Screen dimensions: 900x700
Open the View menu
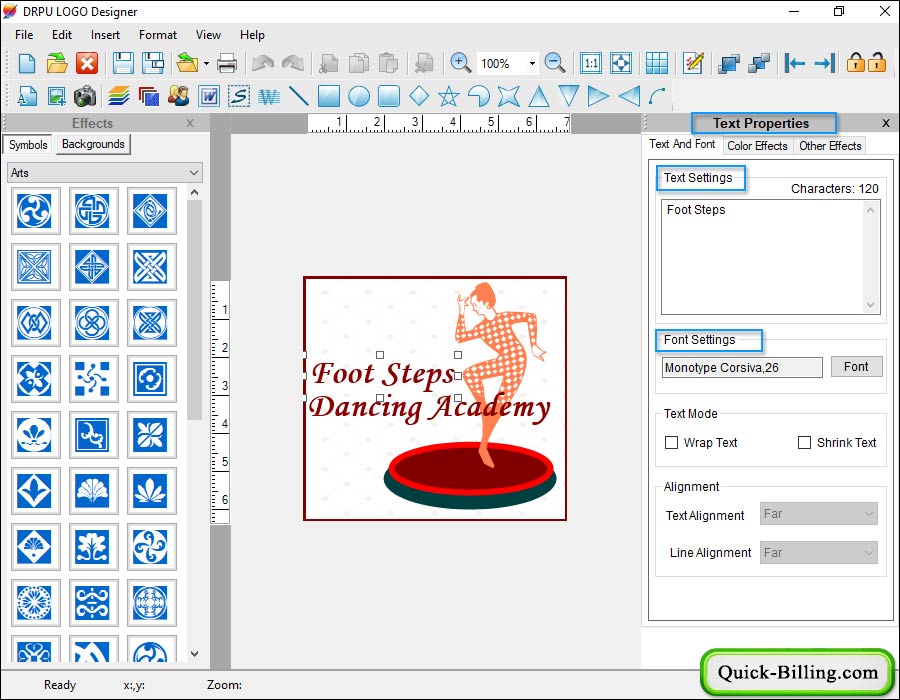(x=208, y=34)
